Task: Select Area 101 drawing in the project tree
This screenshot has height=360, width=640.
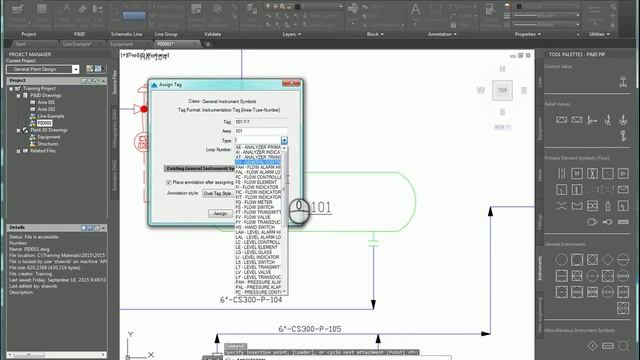Action: 46,102
